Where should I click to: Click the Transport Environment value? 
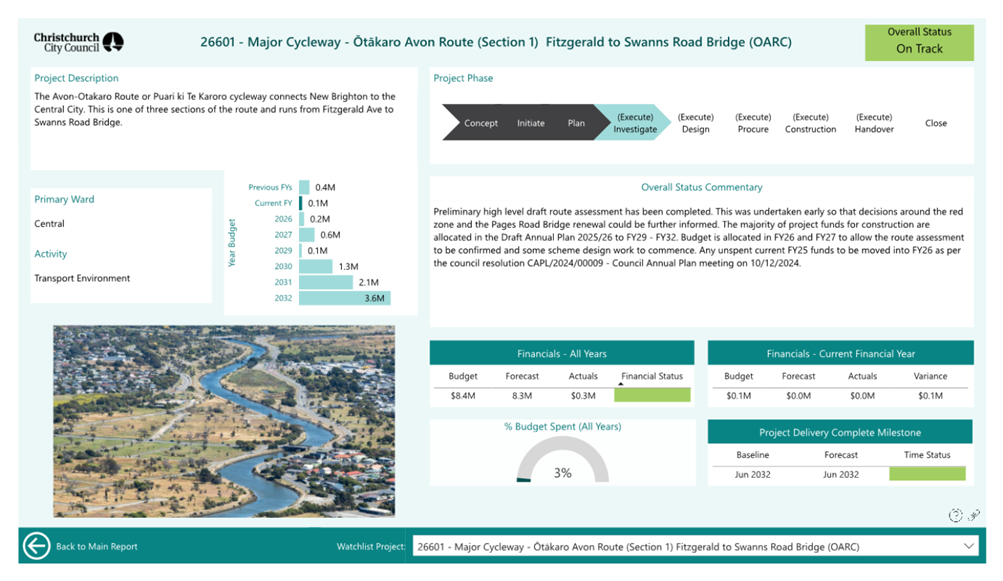(x=82, y=278)
